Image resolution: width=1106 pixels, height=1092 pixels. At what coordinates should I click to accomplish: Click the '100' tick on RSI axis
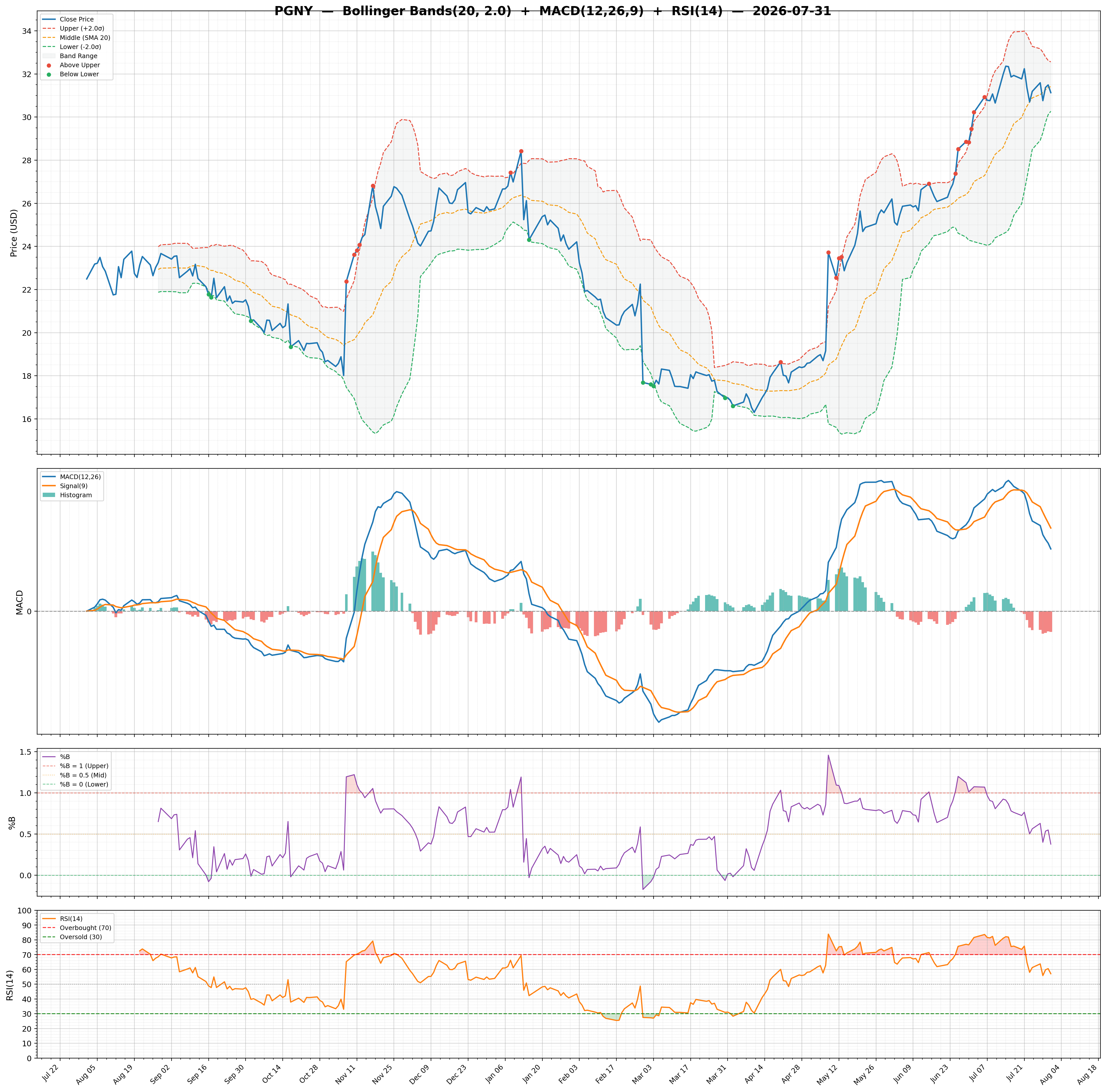(x=24, y=911)
